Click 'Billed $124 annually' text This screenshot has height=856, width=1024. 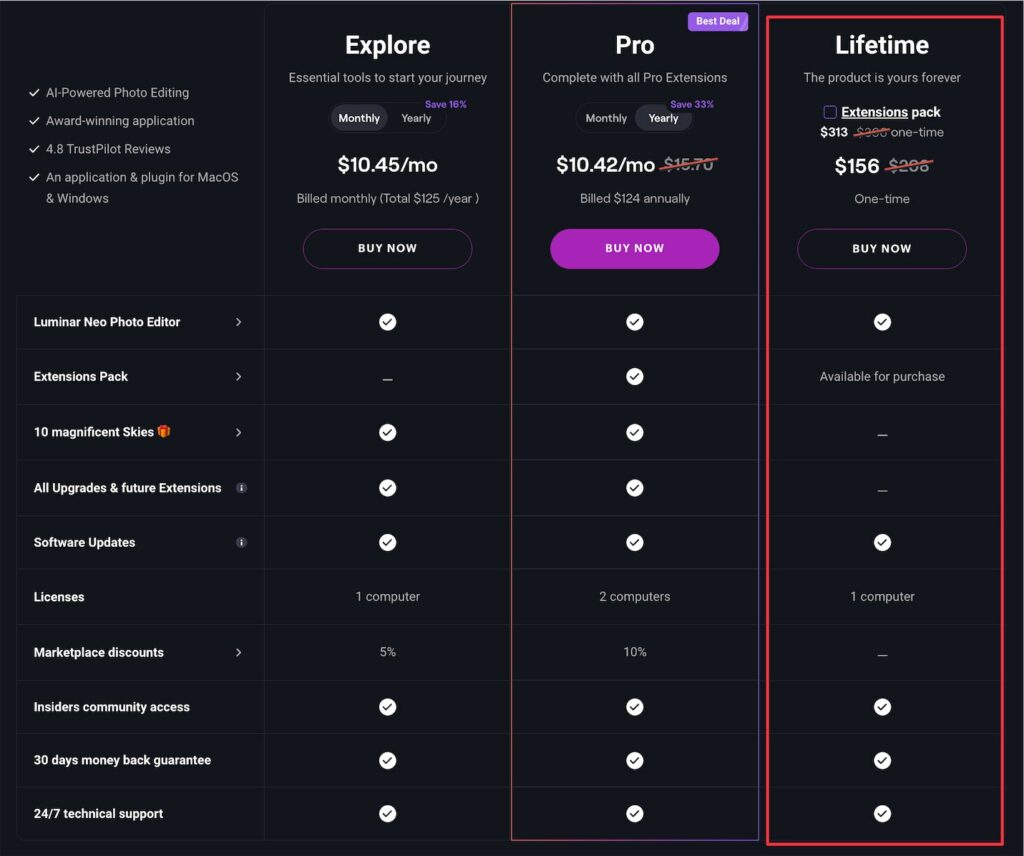(x=635, y=198)
